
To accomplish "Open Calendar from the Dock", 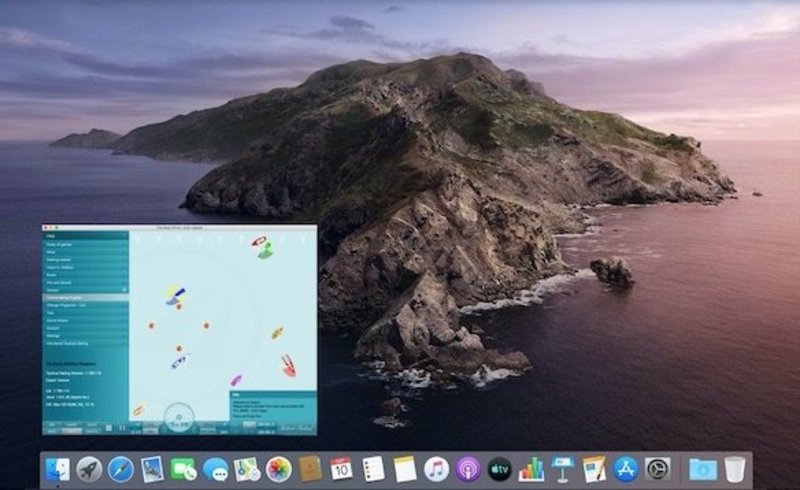I will (x=341, y=469).
